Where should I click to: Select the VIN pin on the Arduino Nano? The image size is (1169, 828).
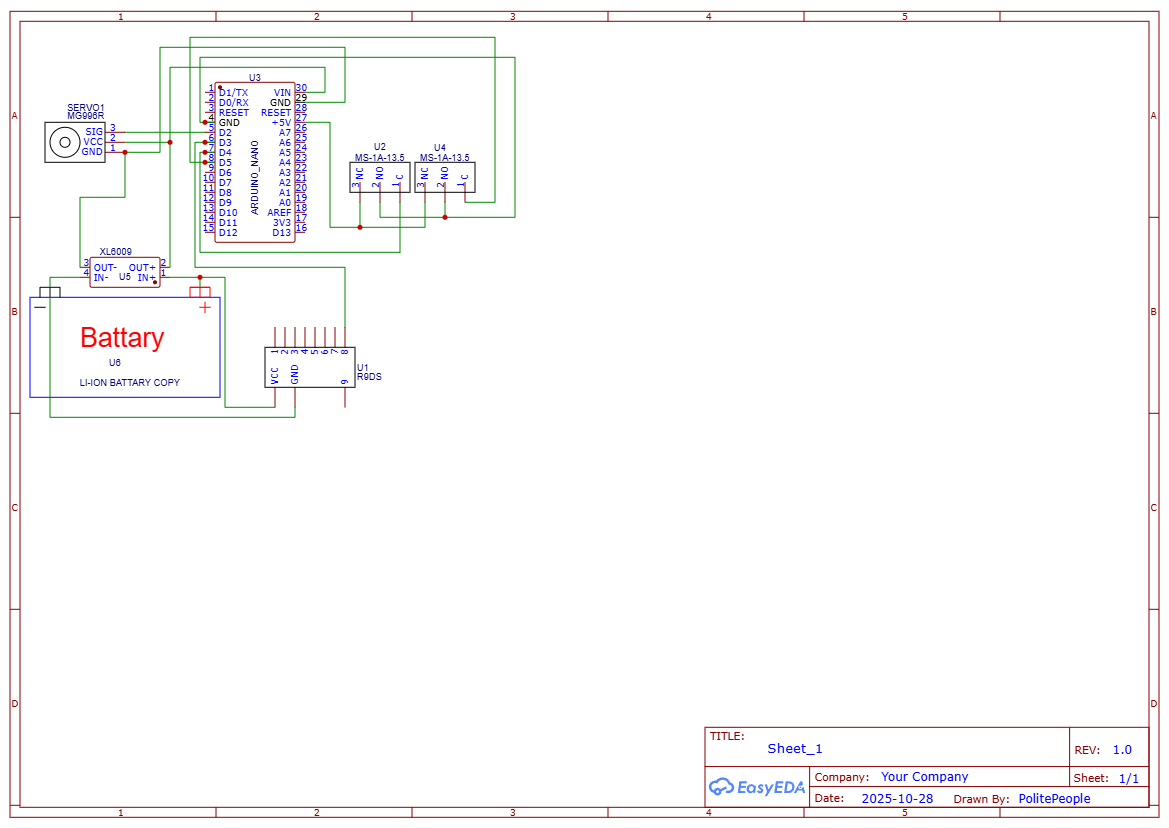coord(281,90)
